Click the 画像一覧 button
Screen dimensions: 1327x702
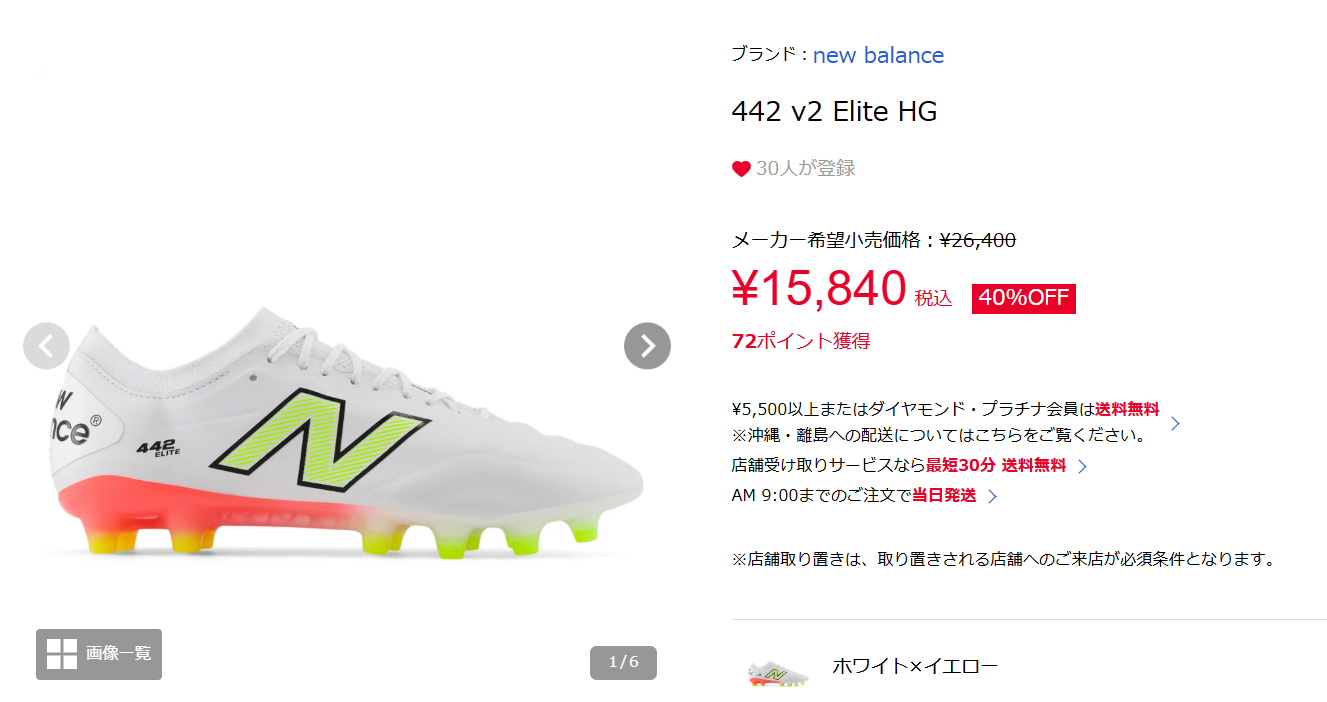coord(99,654)
